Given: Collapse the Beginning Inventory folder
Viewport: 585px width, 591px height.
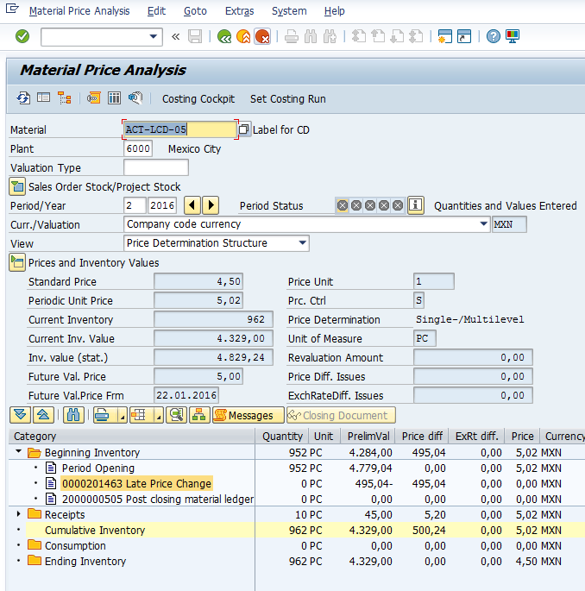Looking at the screenshot, I should coord(18,451).
